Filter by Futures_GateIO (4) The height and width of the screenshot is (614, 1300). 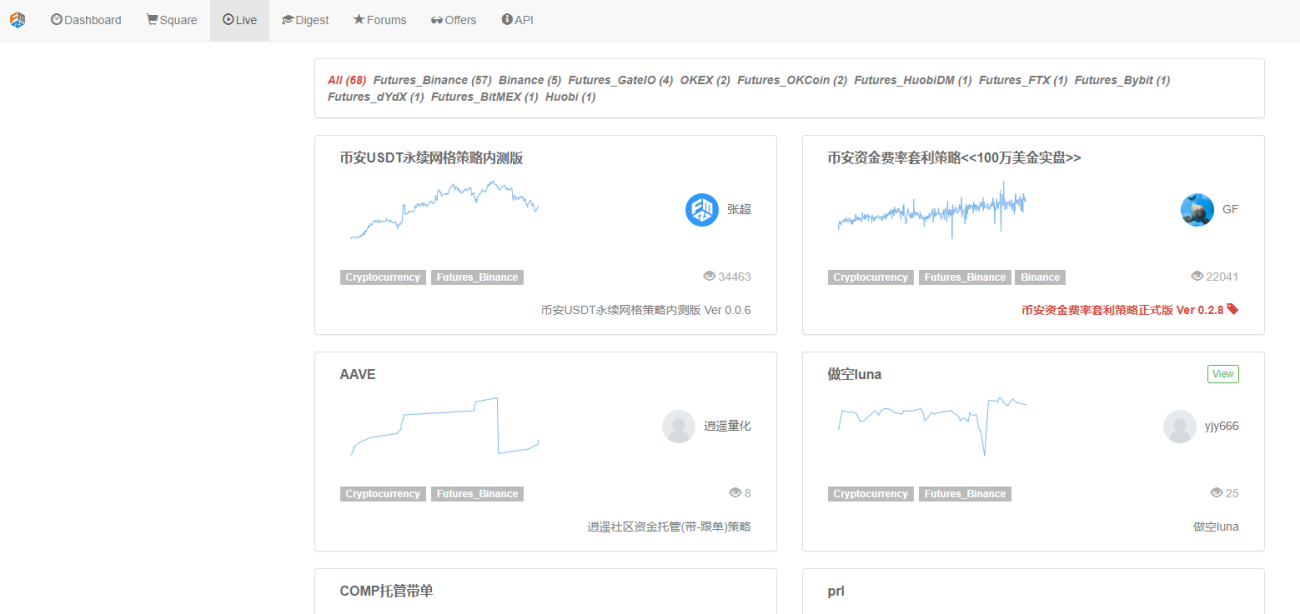tap(620, 80)
